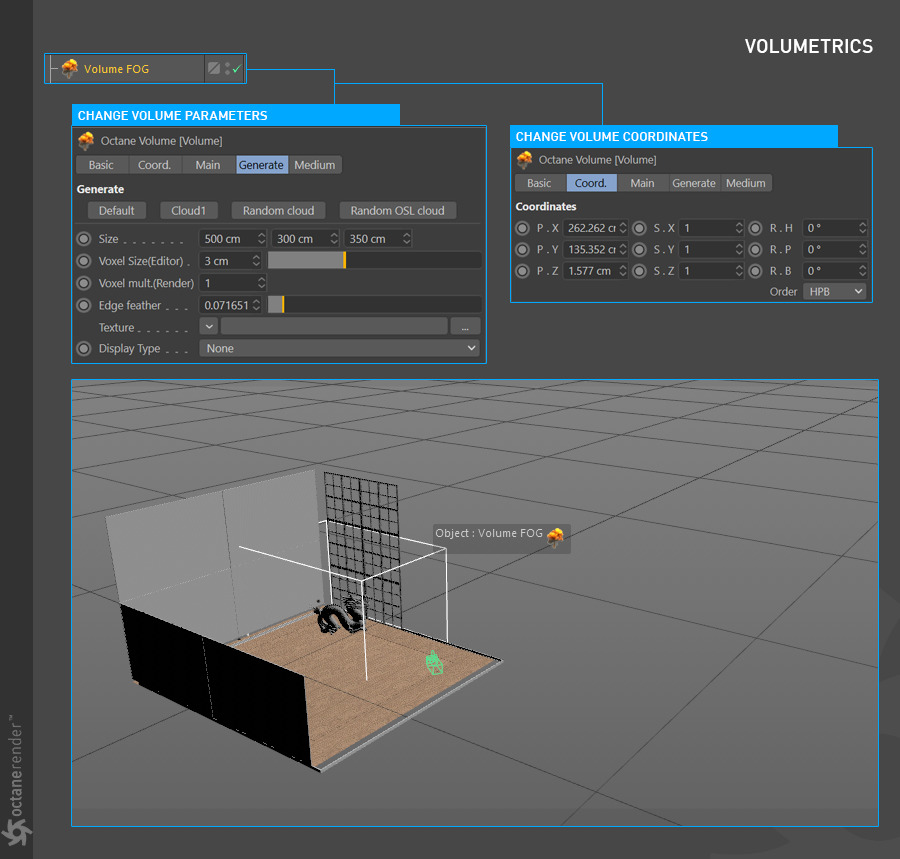Image resolution: width=900 pixels, height=859 pixels.
Task: Toggle the keyframe dot next to Edge feather
Action: (84, 305)
